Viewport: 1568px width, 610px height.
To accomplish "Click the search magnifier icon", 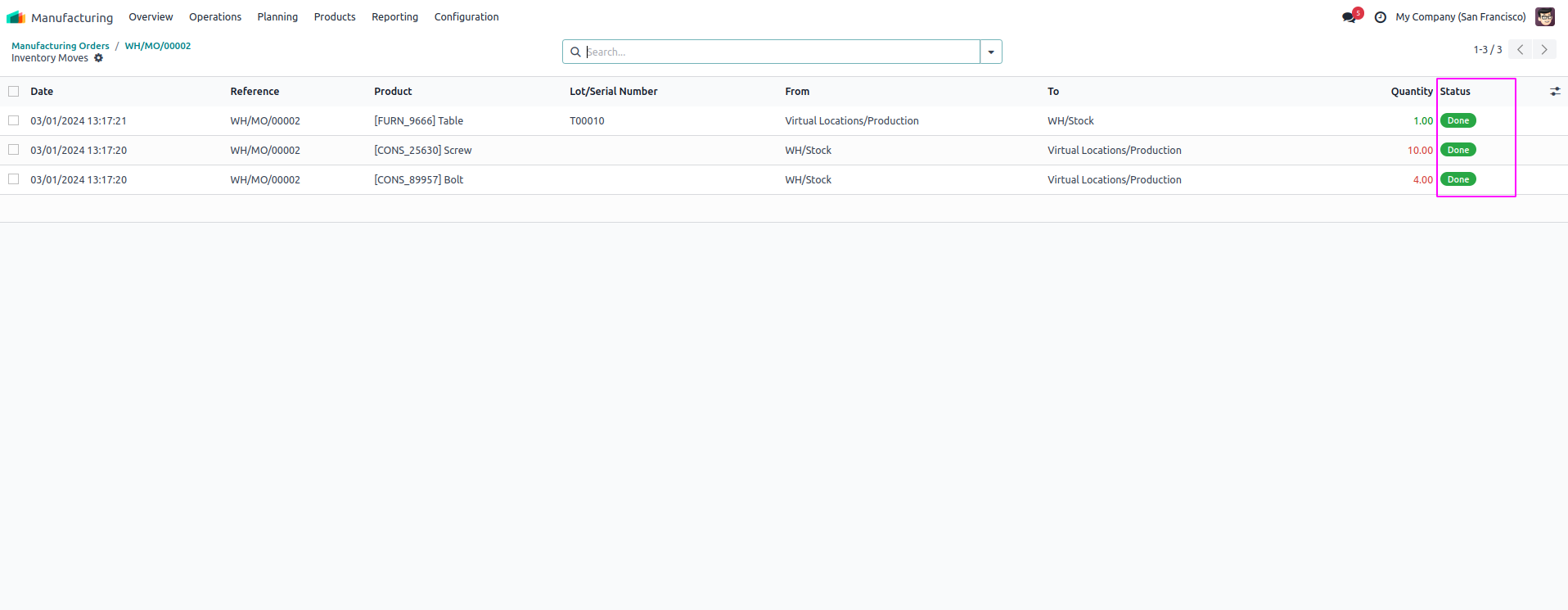I will point(575,52).
